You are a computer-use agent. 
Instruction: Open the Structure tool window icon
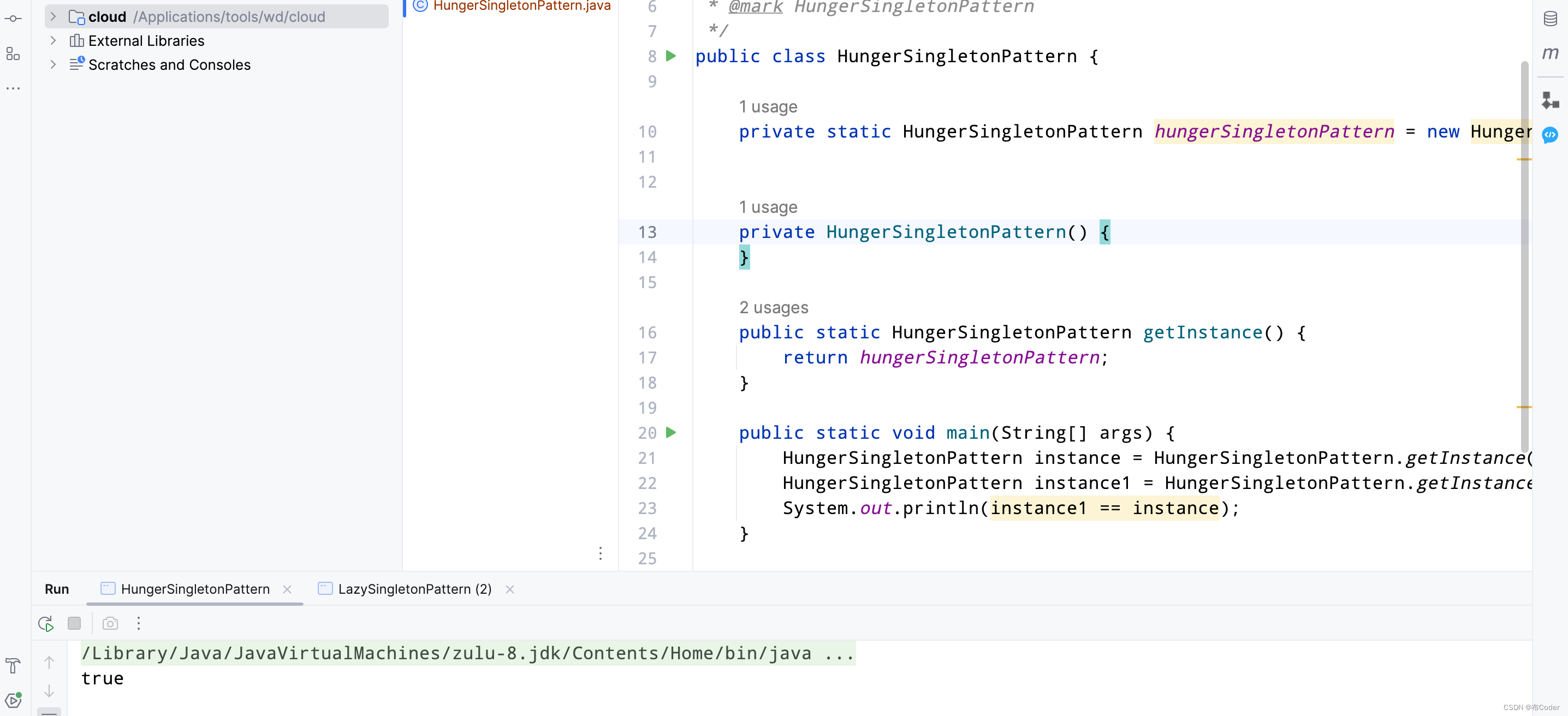14,53
